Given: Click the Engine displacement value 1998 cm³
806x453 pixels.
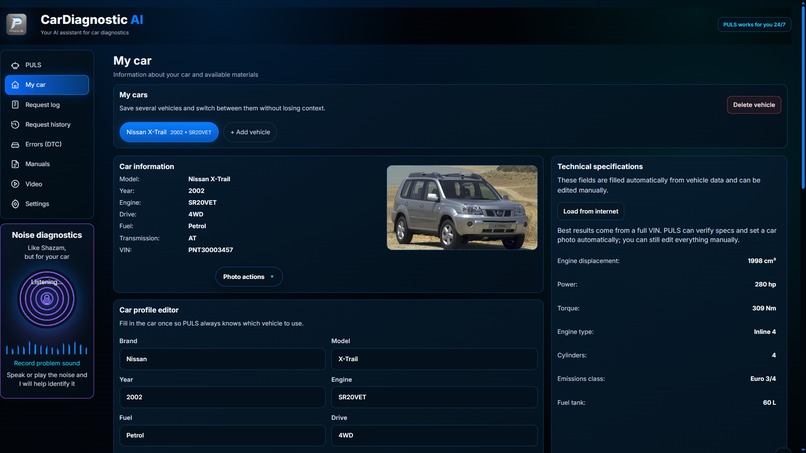Looking at the screenshot, I should (762, 261).
